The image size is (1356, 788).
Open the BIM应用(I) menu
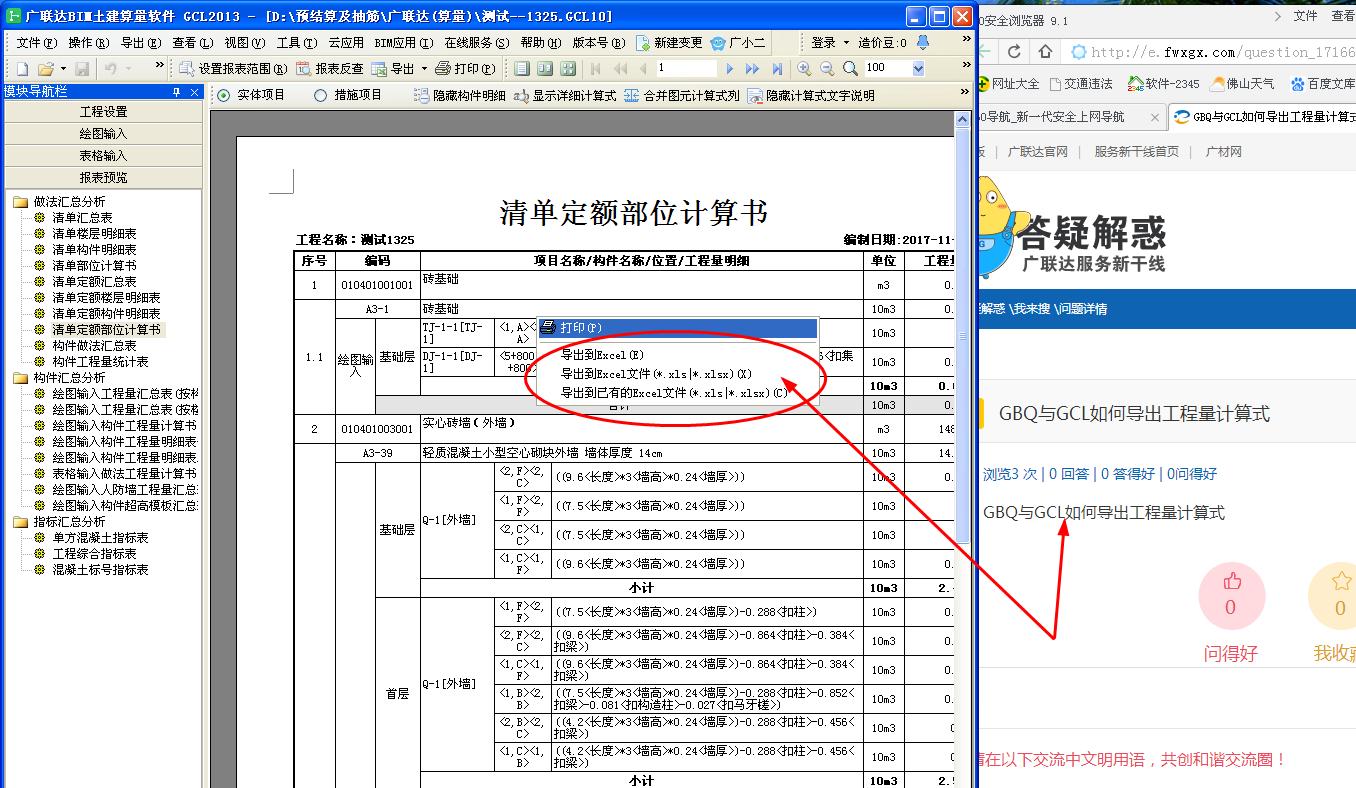click(403, 43)
